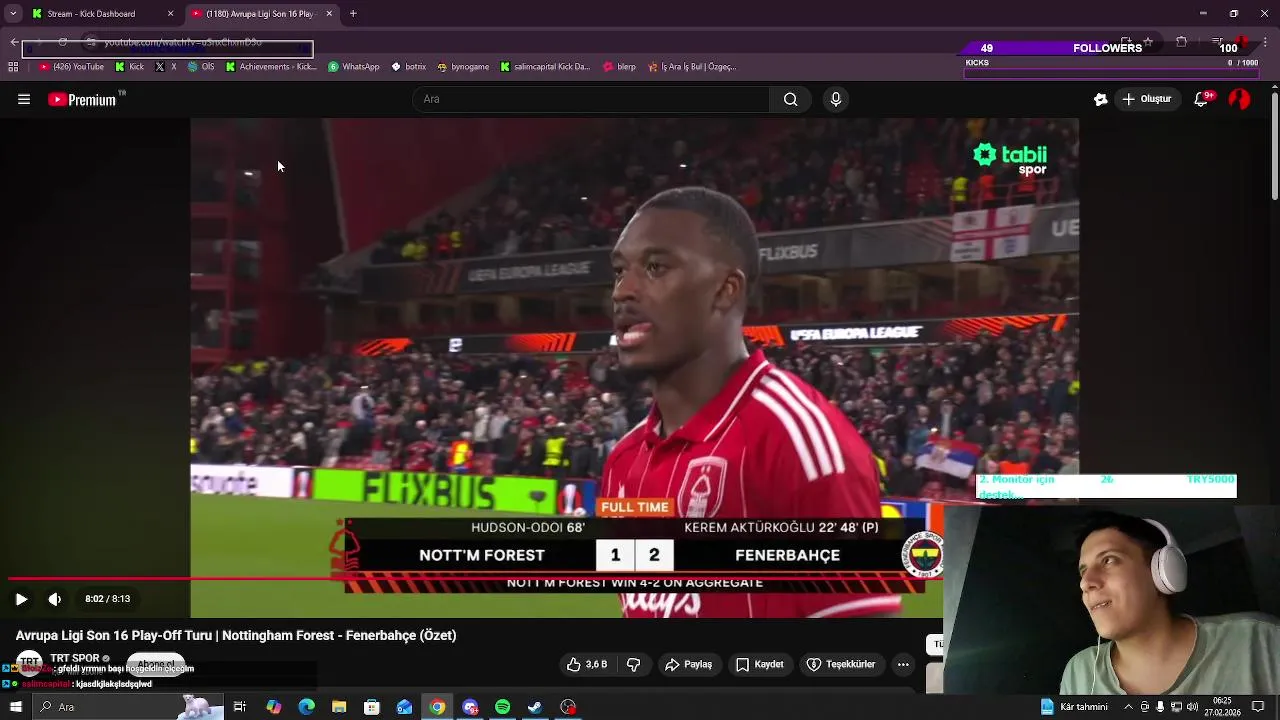
Task: Open File Explorer from taskbar
Action: pyautogui.click(x=339, y=707)
